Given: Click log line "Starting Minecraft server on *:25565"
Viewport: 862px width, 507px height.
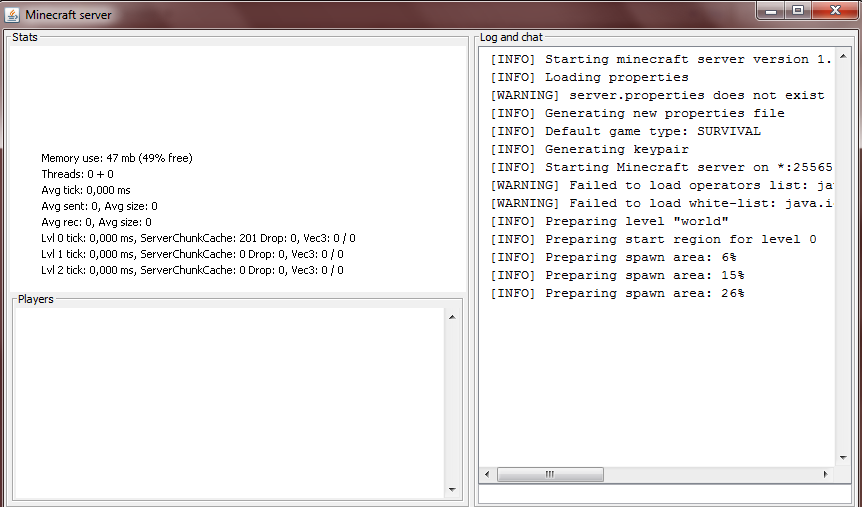Looking at the screenshot, I should pyautogui.click(x=661, y=168).
